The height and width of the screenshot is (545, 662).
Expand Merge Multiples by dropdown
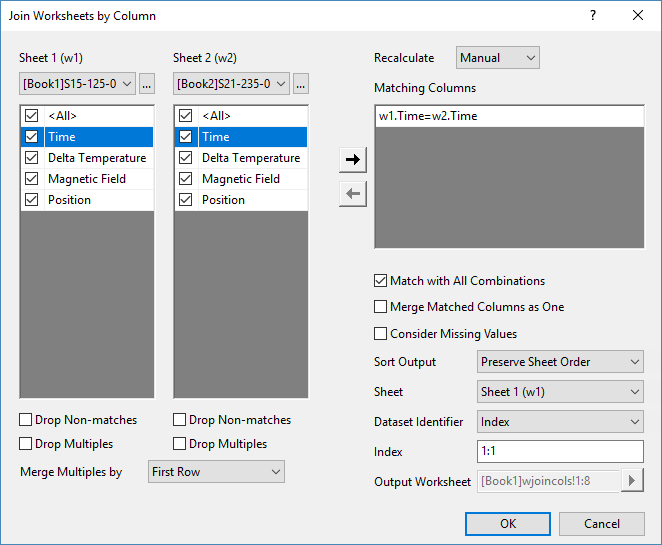coord(216,471)
